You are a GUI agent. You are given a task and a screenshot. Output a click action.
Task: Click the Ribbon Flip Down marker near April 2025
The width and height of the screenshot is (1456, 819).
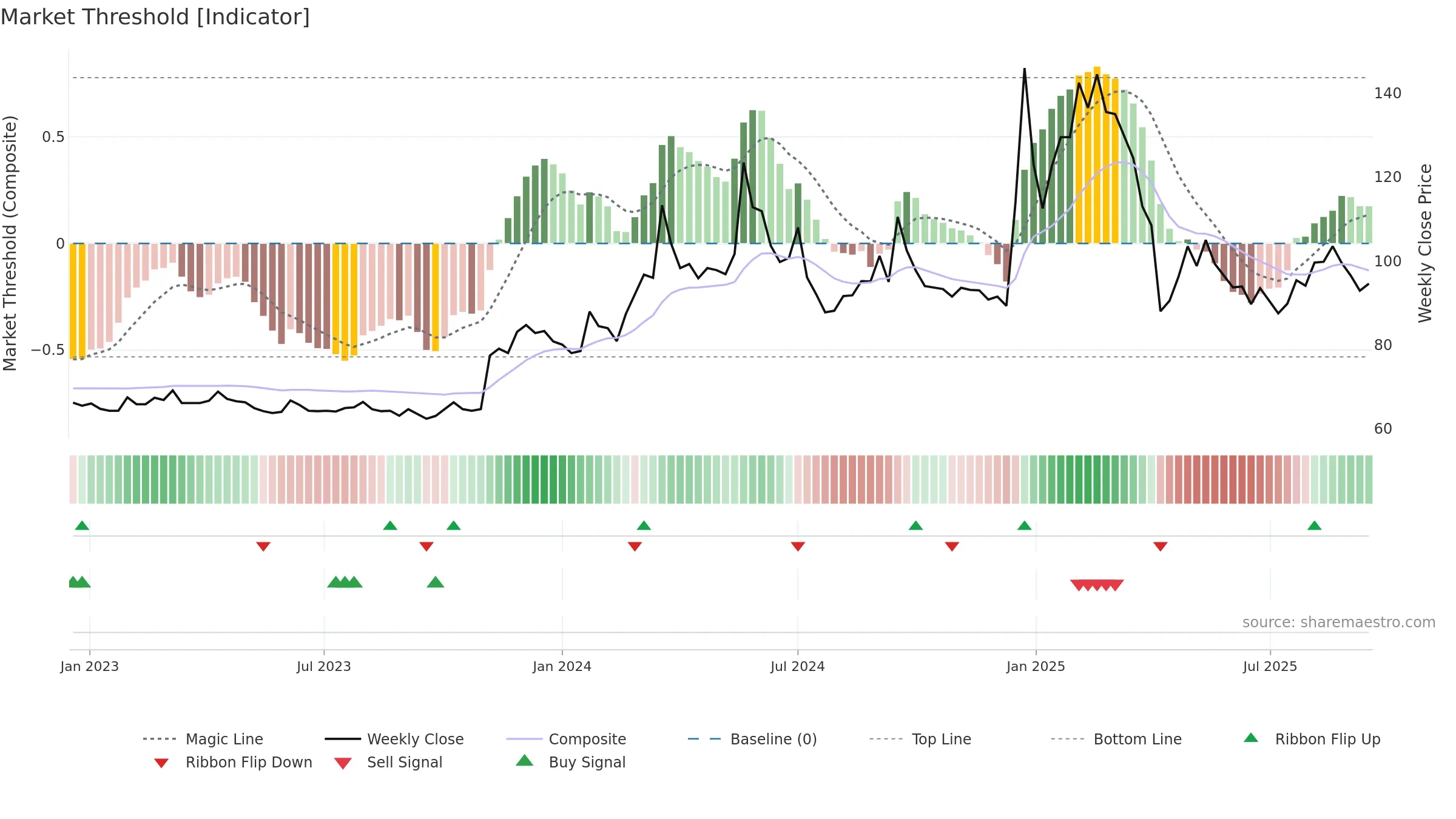tap(1161, 547)
